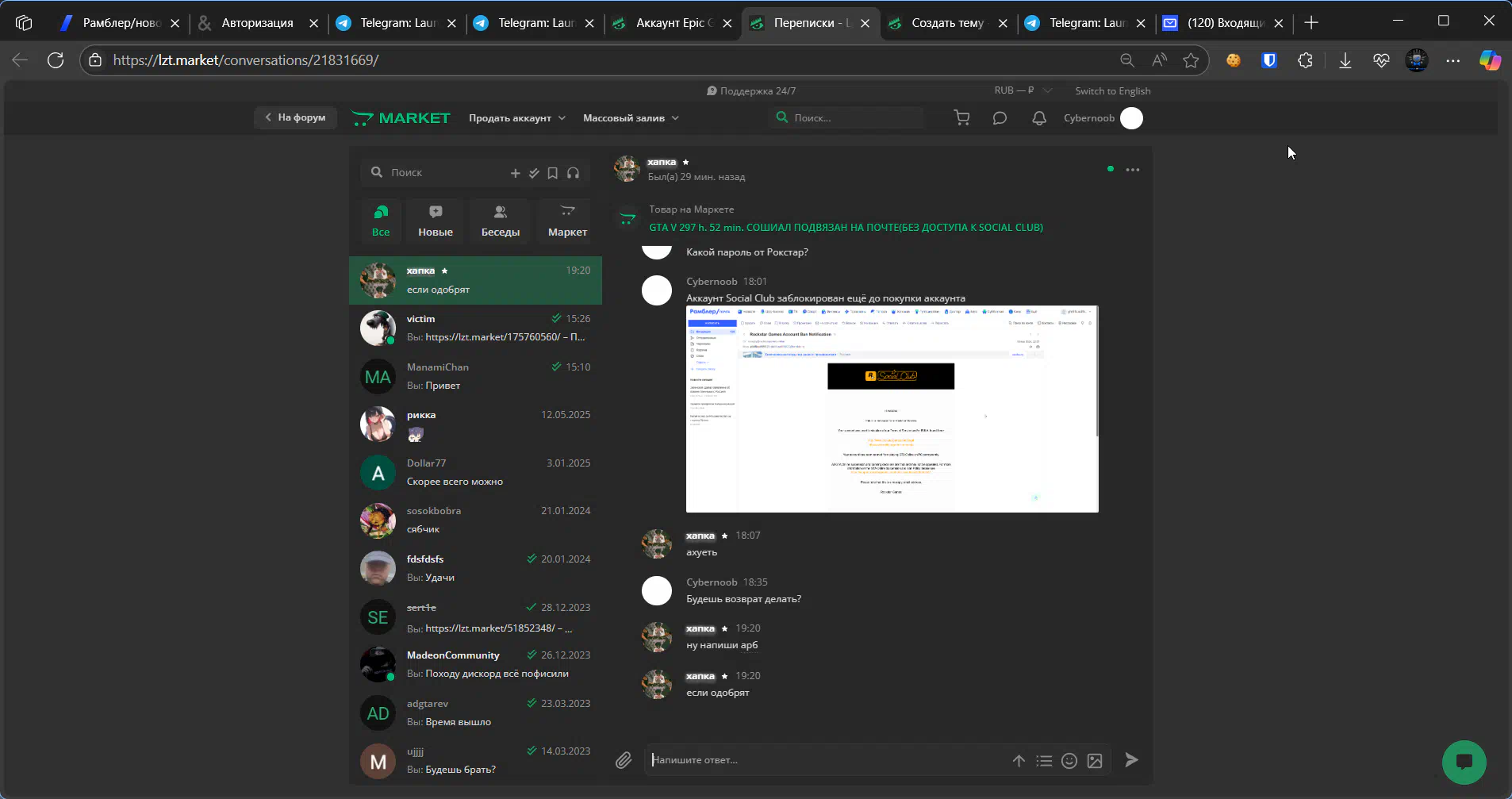Add page to favorites star icon

point(1191,60)
